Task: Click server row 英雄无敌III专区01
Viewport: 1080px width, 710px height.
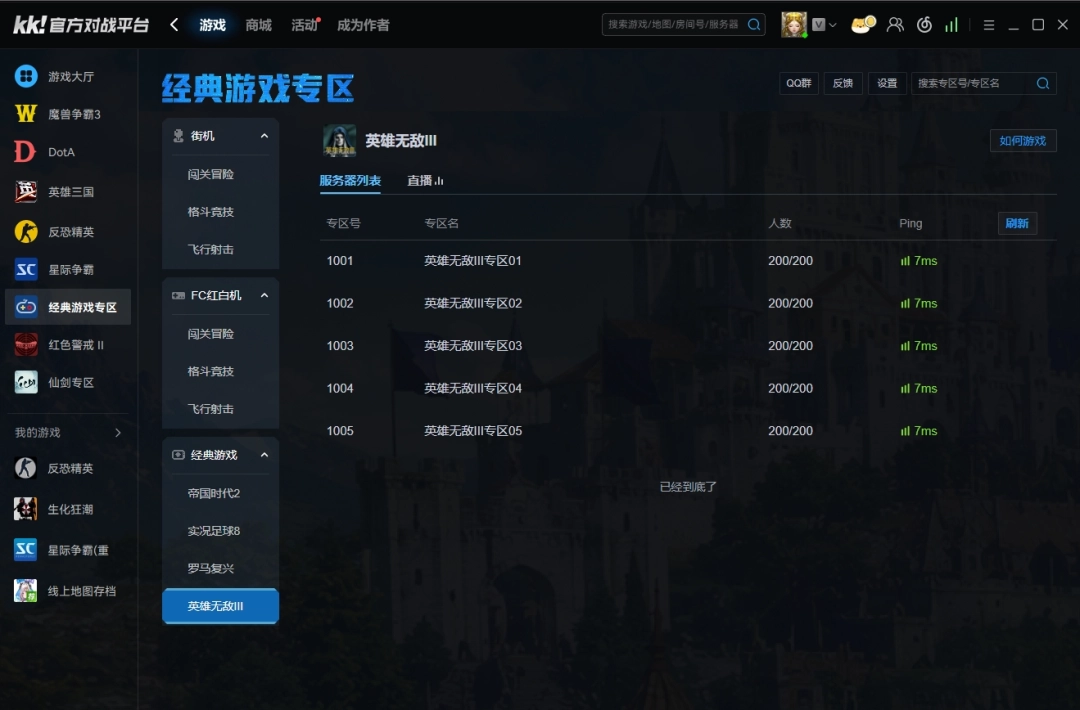Action: coord(687,261)
